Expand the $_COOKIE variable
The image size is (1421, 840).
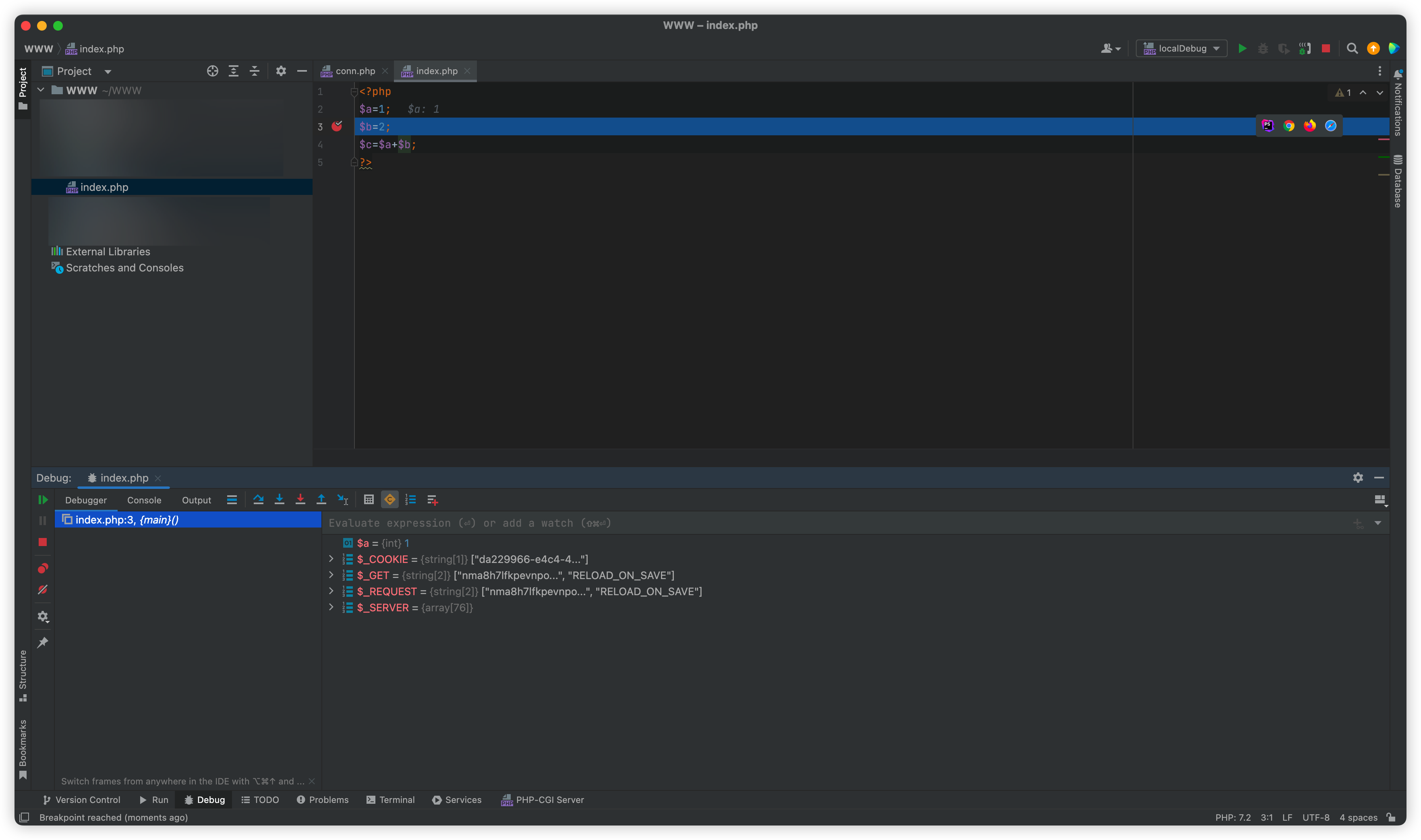(331, 559)
